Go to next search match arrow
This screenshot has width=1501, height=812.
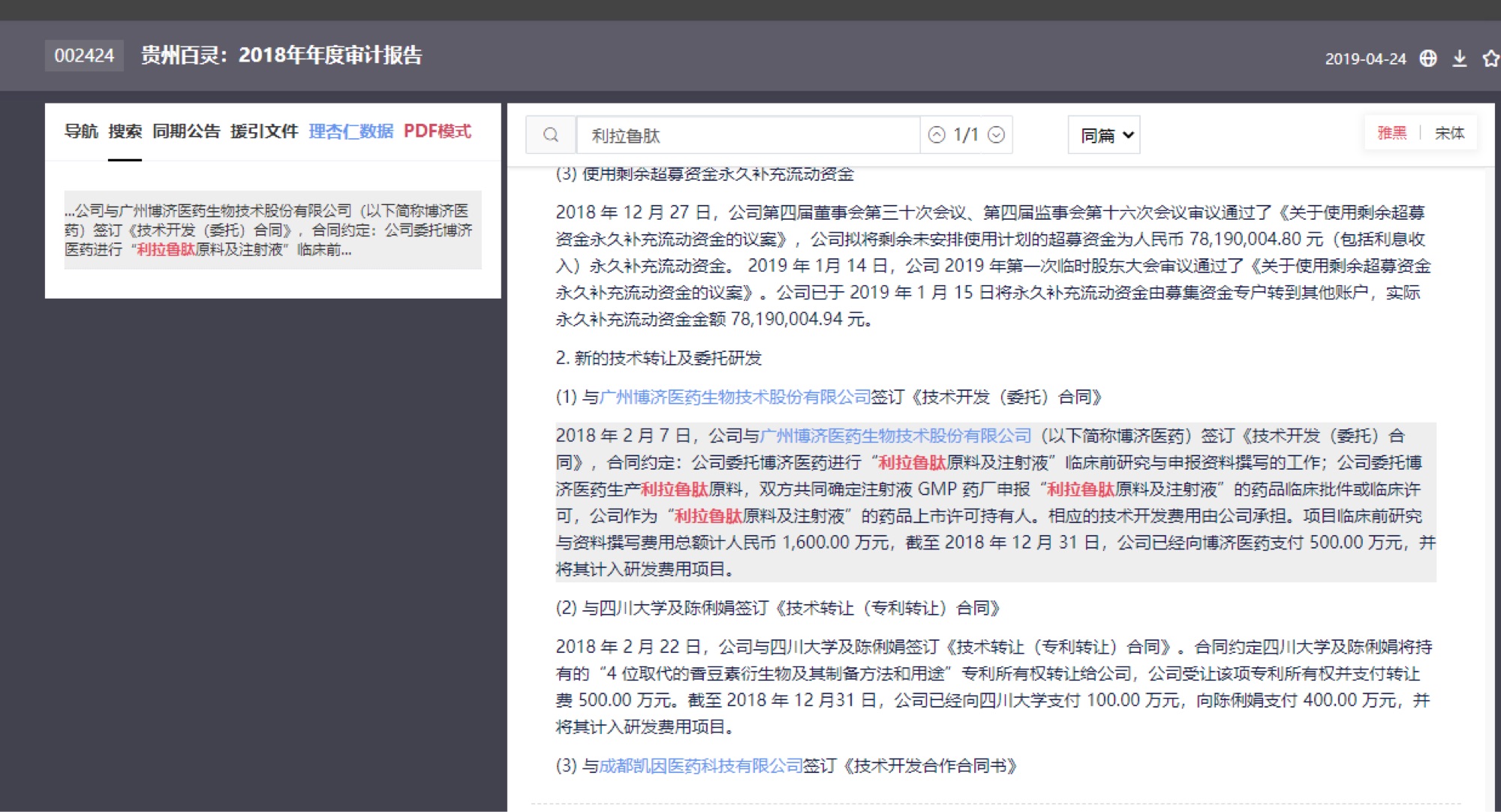click(x=996, y=135)
